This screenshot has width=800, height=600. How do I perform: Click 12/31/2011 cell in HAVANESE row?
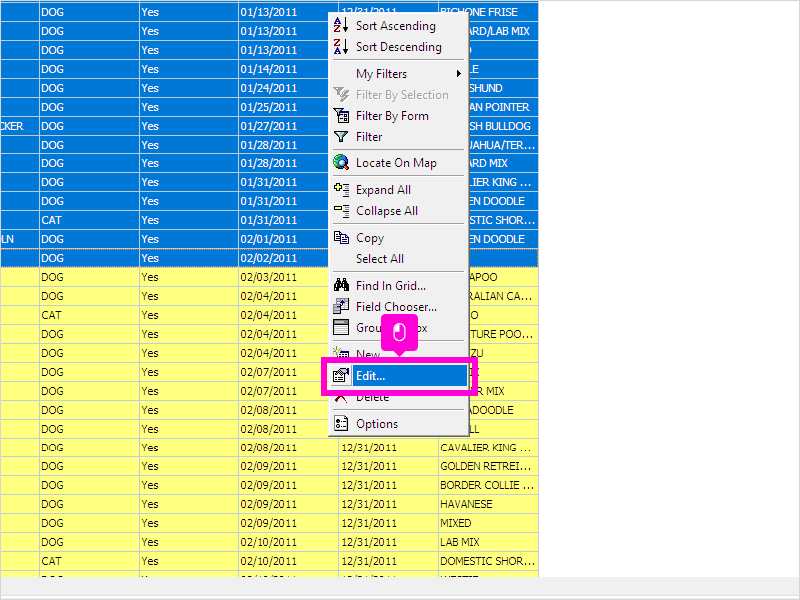coord(388,504)
